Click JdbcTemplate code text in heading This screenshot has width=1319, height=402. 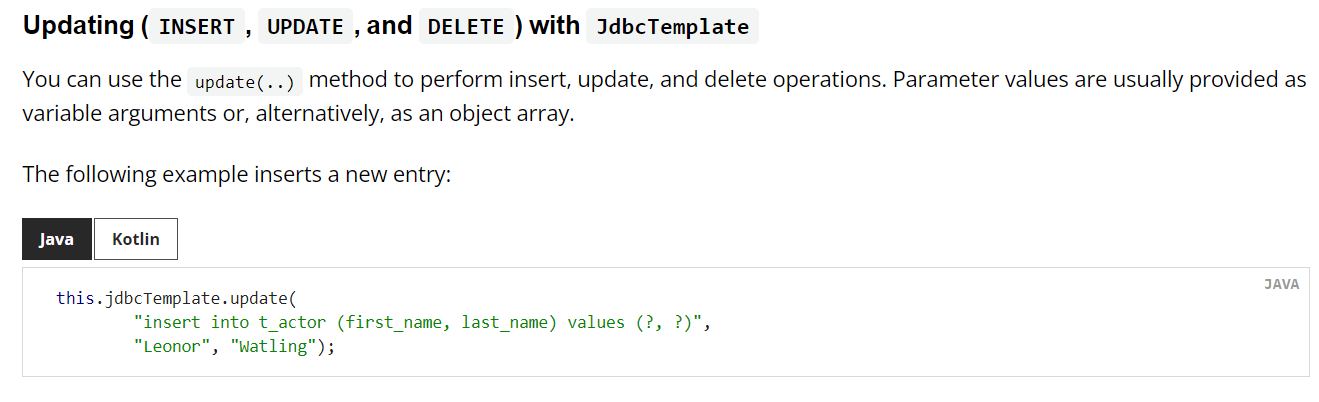pos(672,27)
